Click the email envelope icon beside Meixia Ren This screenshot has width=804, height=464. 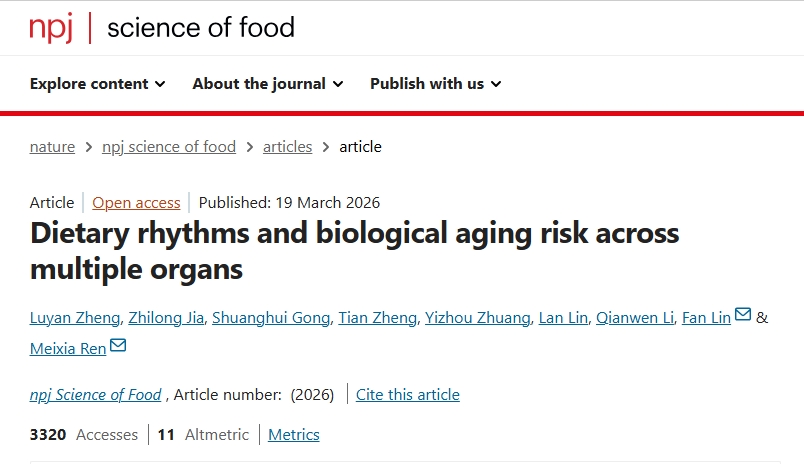118,346
